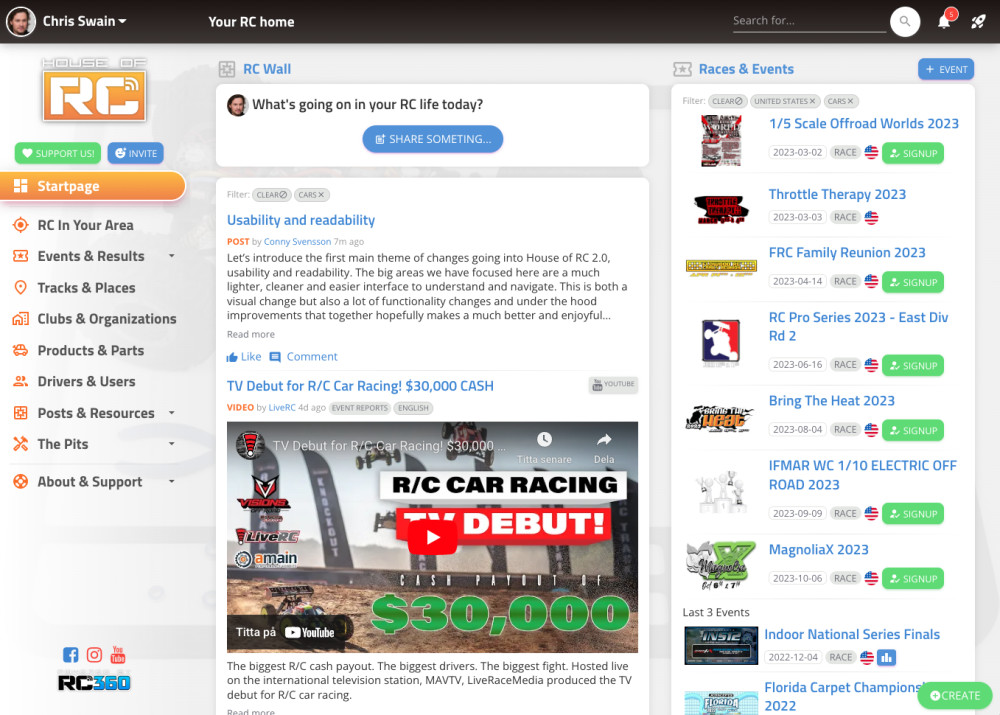Expand the Events & Results menu

coord(172,256)
